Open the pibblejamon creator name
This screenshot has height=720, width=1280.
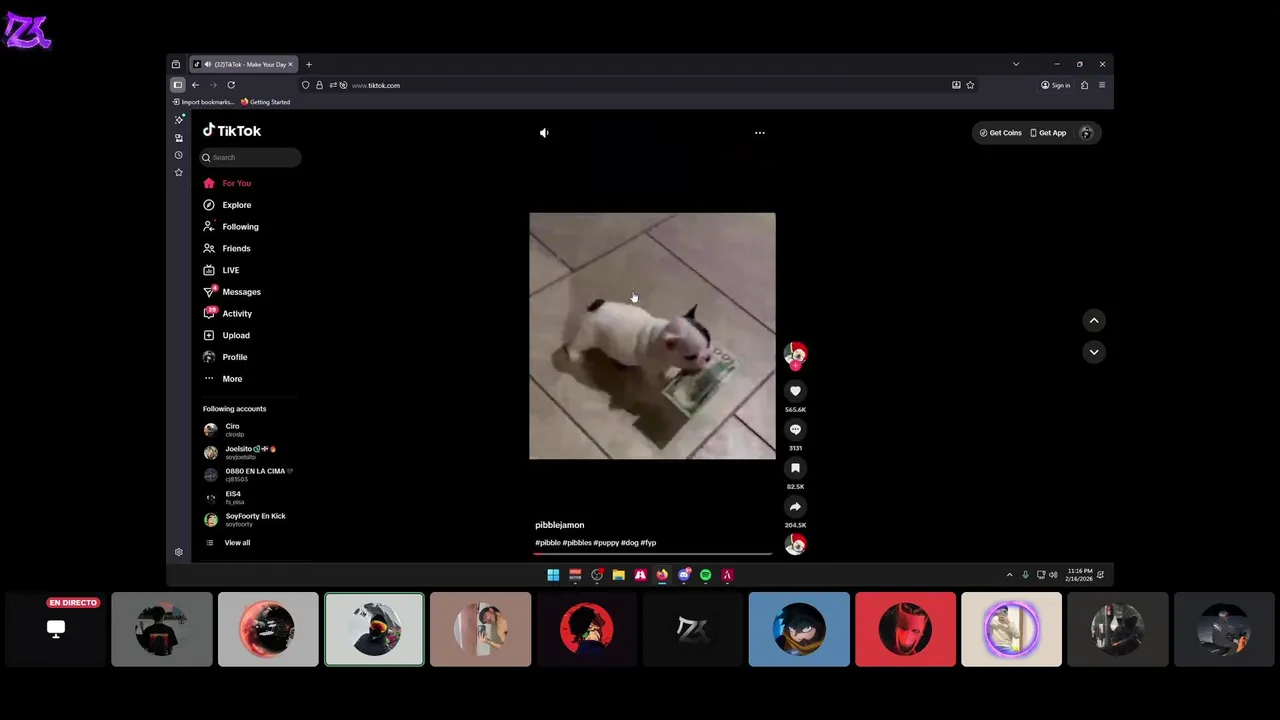[x=560, y=525]
